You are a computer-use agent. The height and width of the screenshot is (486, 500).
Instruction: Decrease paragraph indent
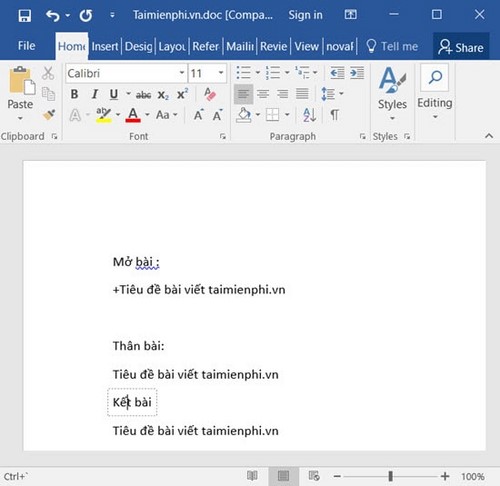[x=337, y=73]
